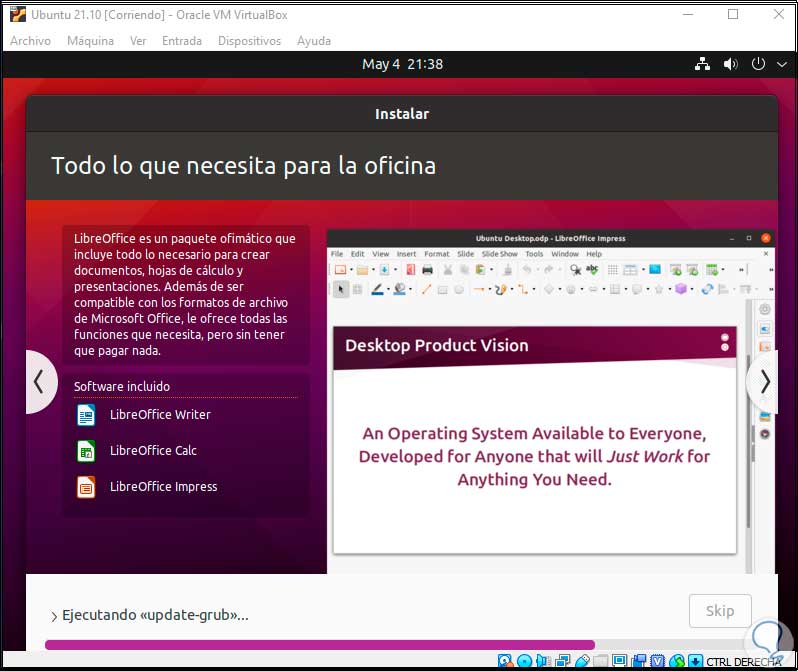The height and width of the screenshot is (671, 798).
Task: Go to previous installer slide
Action: [x=40, y=382]
